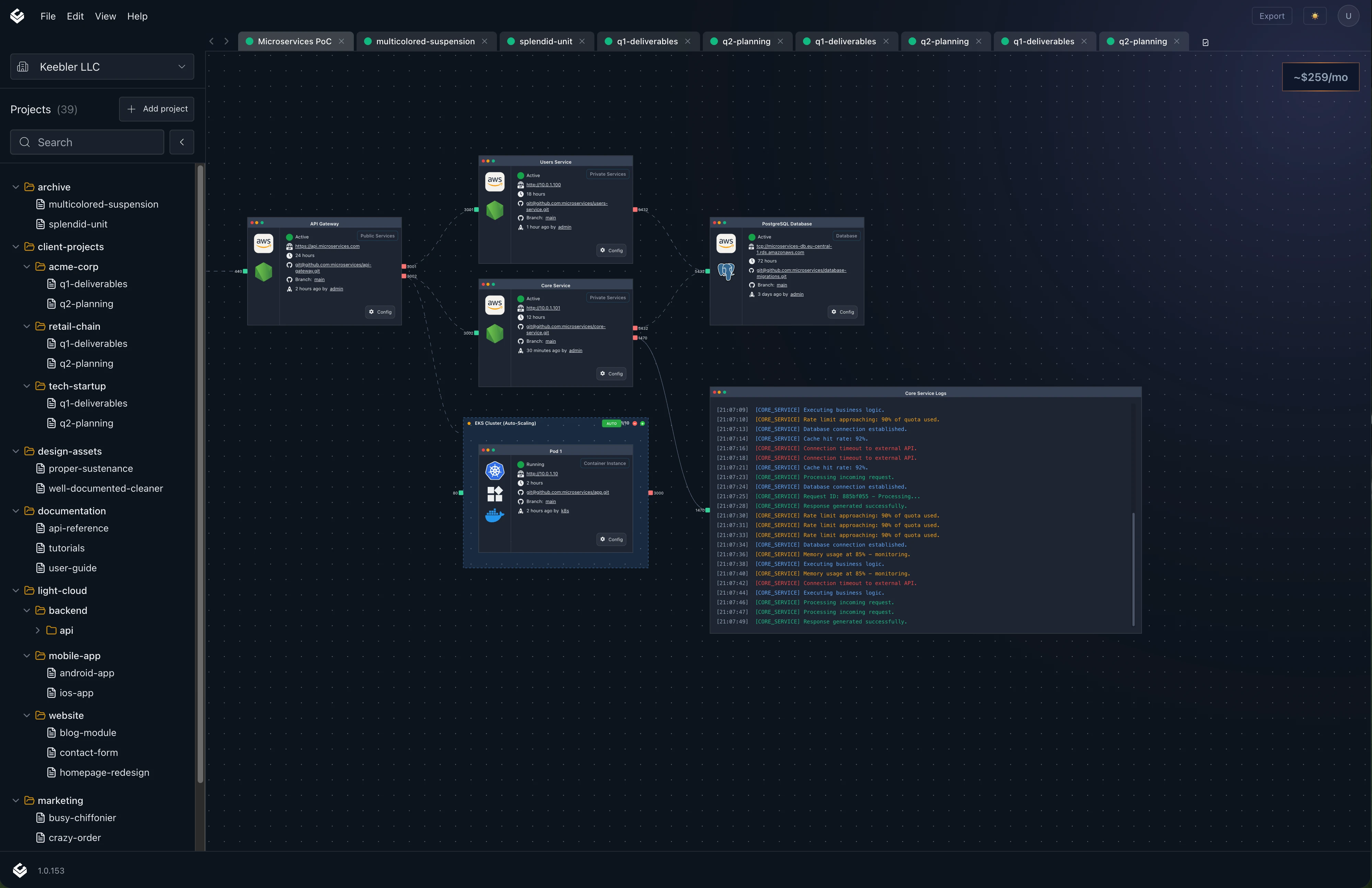
Task: Click the app logo in the top-left corner
Action: tap(17, 16)
